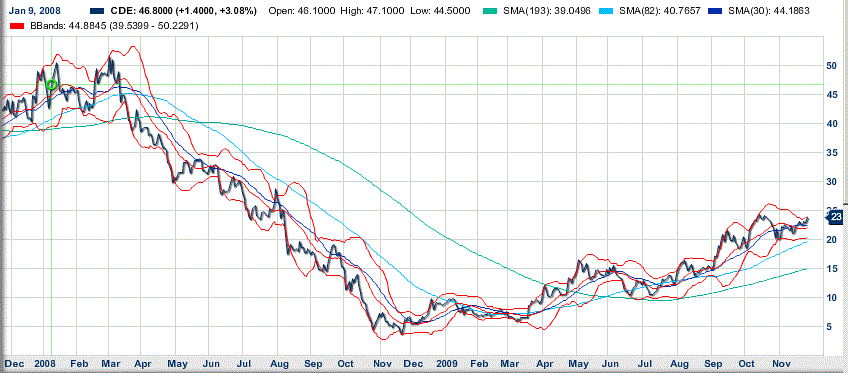Click the 2008 year label on time axis

[x=44, y=363]
